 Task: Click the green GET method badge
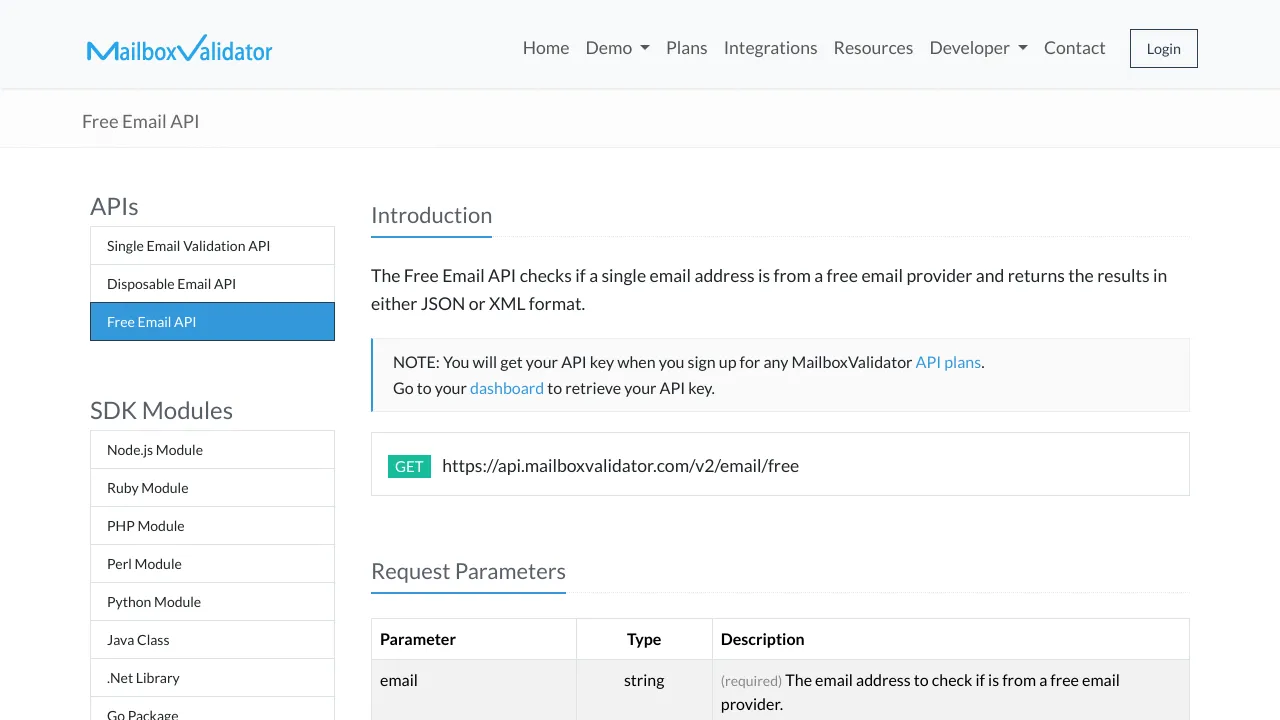click(409, 466)
